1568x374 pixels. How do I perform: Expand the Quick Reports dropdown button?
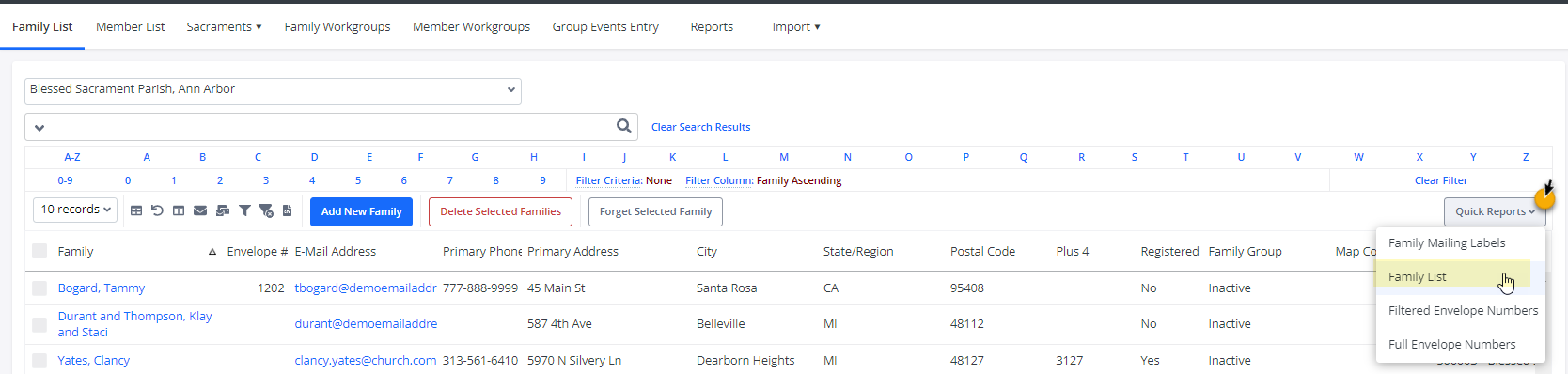[x=1495, y=211]
